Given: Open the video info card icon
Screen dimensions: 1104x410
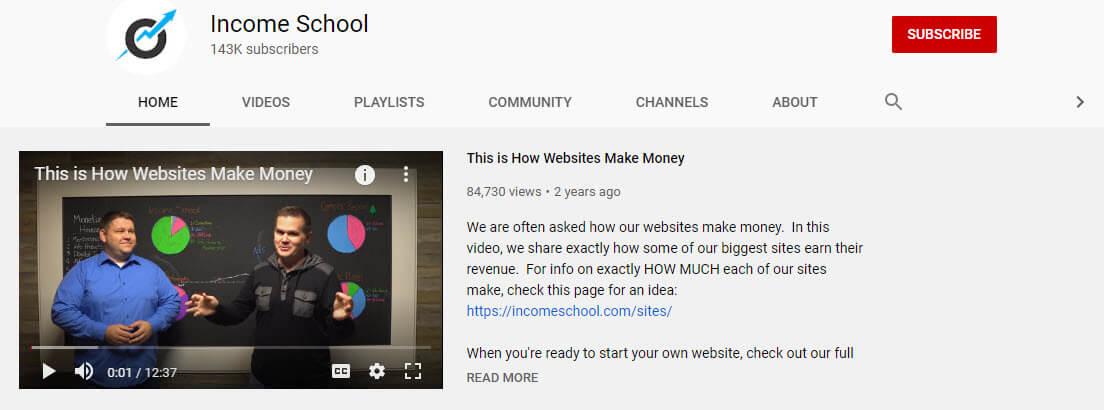Looking at the screenshot, I should [365, 175].
